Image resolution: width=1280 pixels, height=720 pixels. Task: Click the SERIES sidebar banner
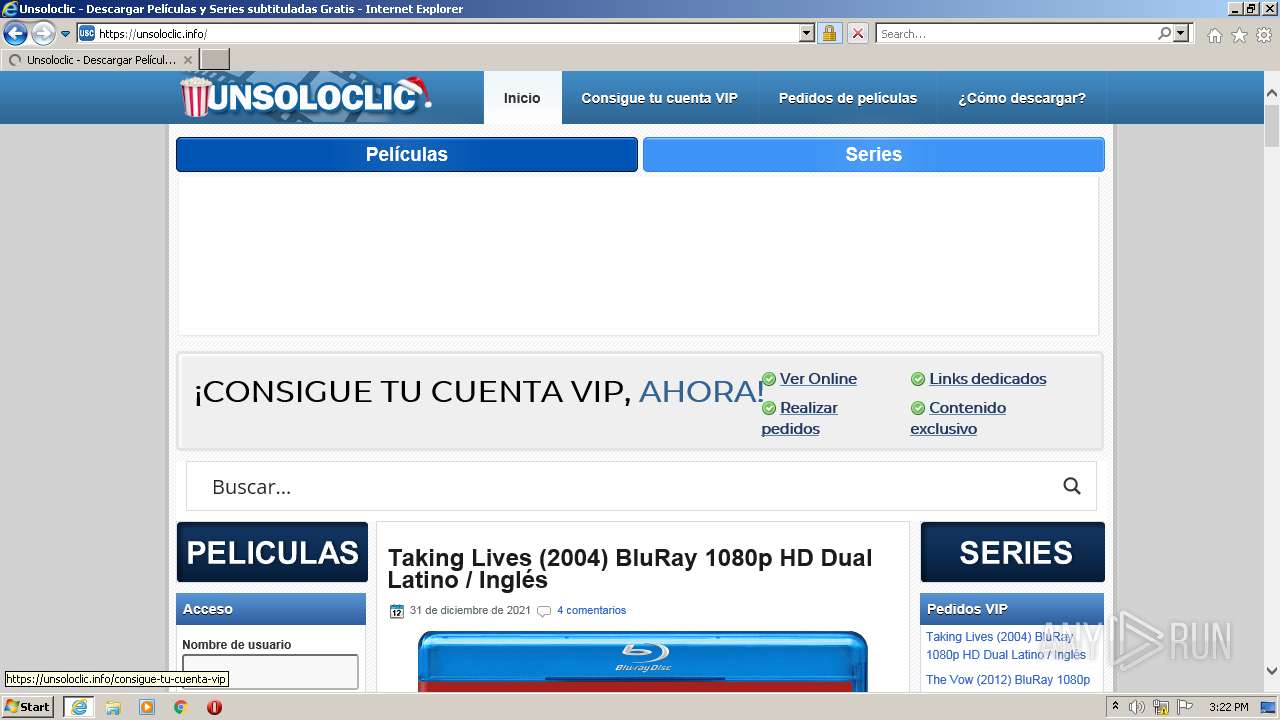(x=1012, y=552)
